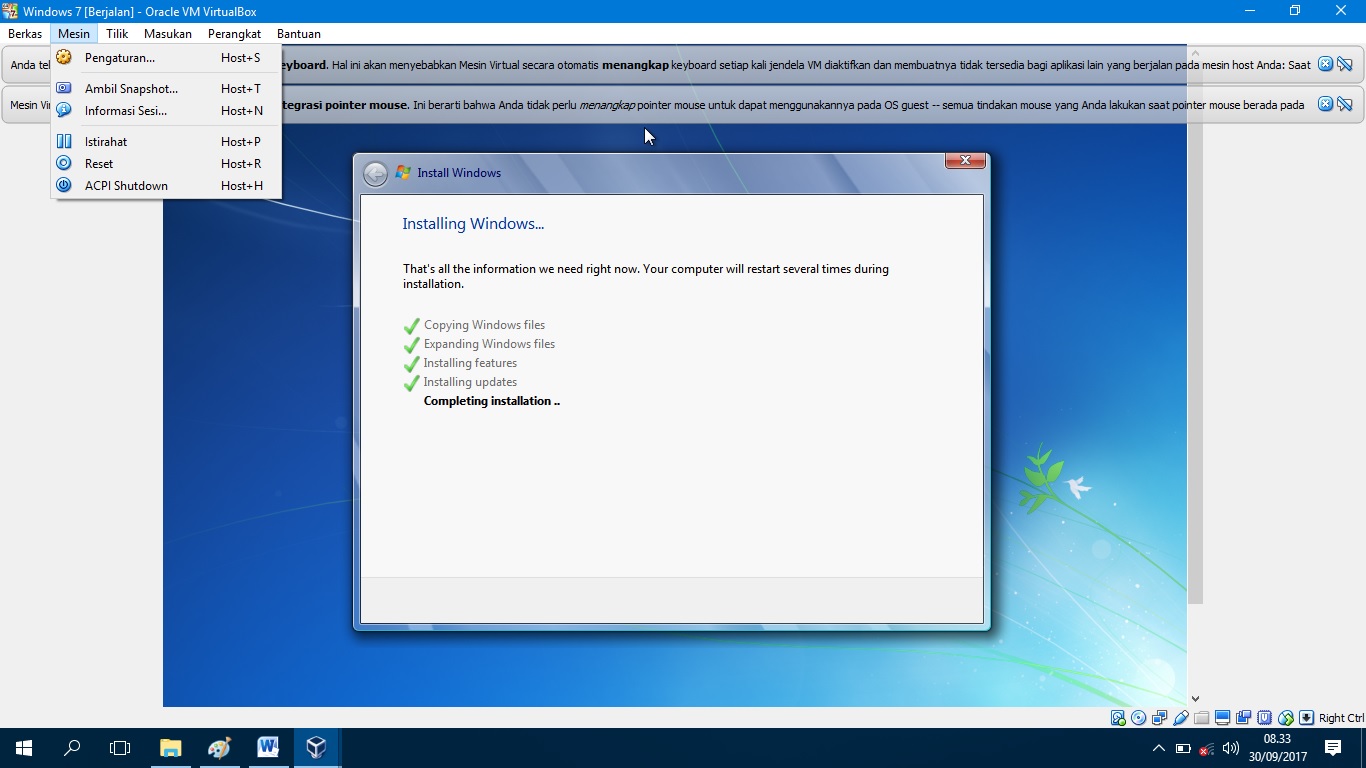Dismiss the keyboard capture notification

click(1325, 64)
